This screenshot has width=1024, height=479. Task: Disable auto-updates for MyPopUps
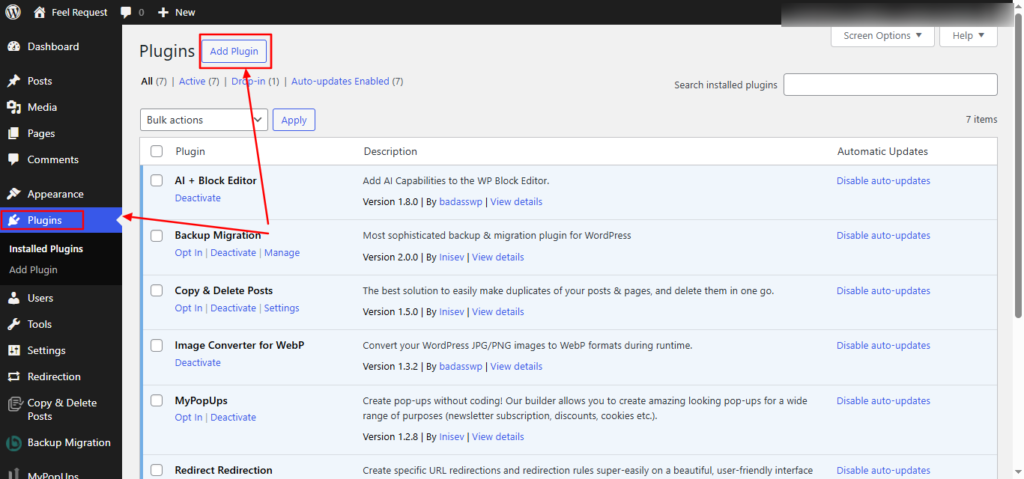(x=884, y=401)
